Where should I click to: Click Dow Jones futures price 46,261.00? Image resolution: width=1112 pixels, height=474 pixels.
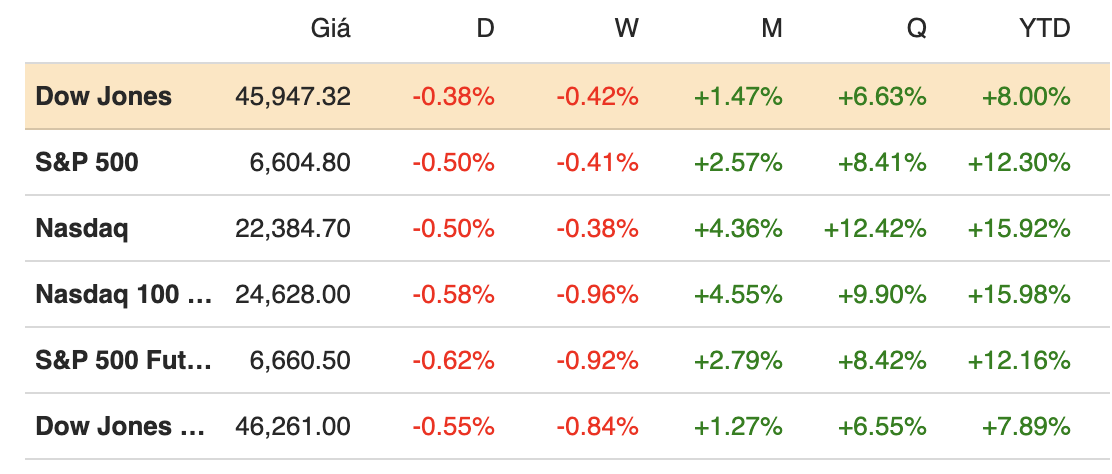point(293,426)
